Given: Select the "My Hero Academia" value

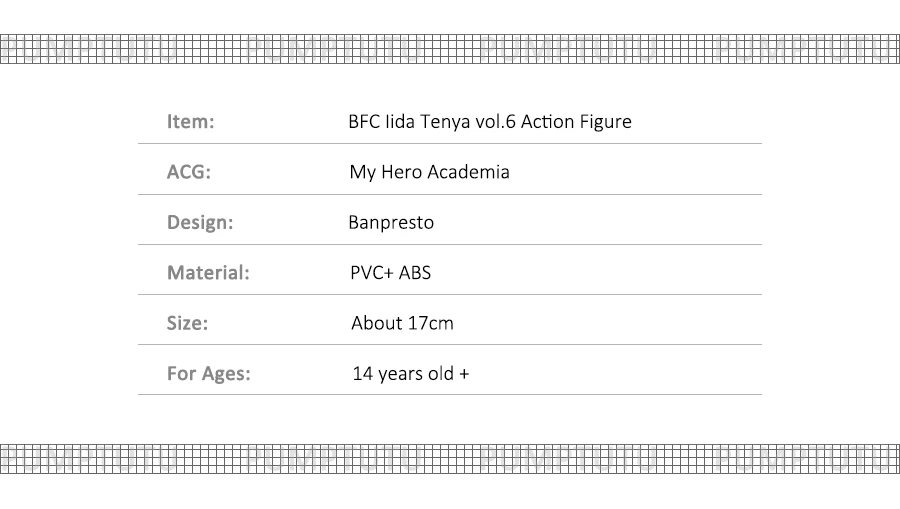Looking at the screenshot, I should click(x=429, y=172).
